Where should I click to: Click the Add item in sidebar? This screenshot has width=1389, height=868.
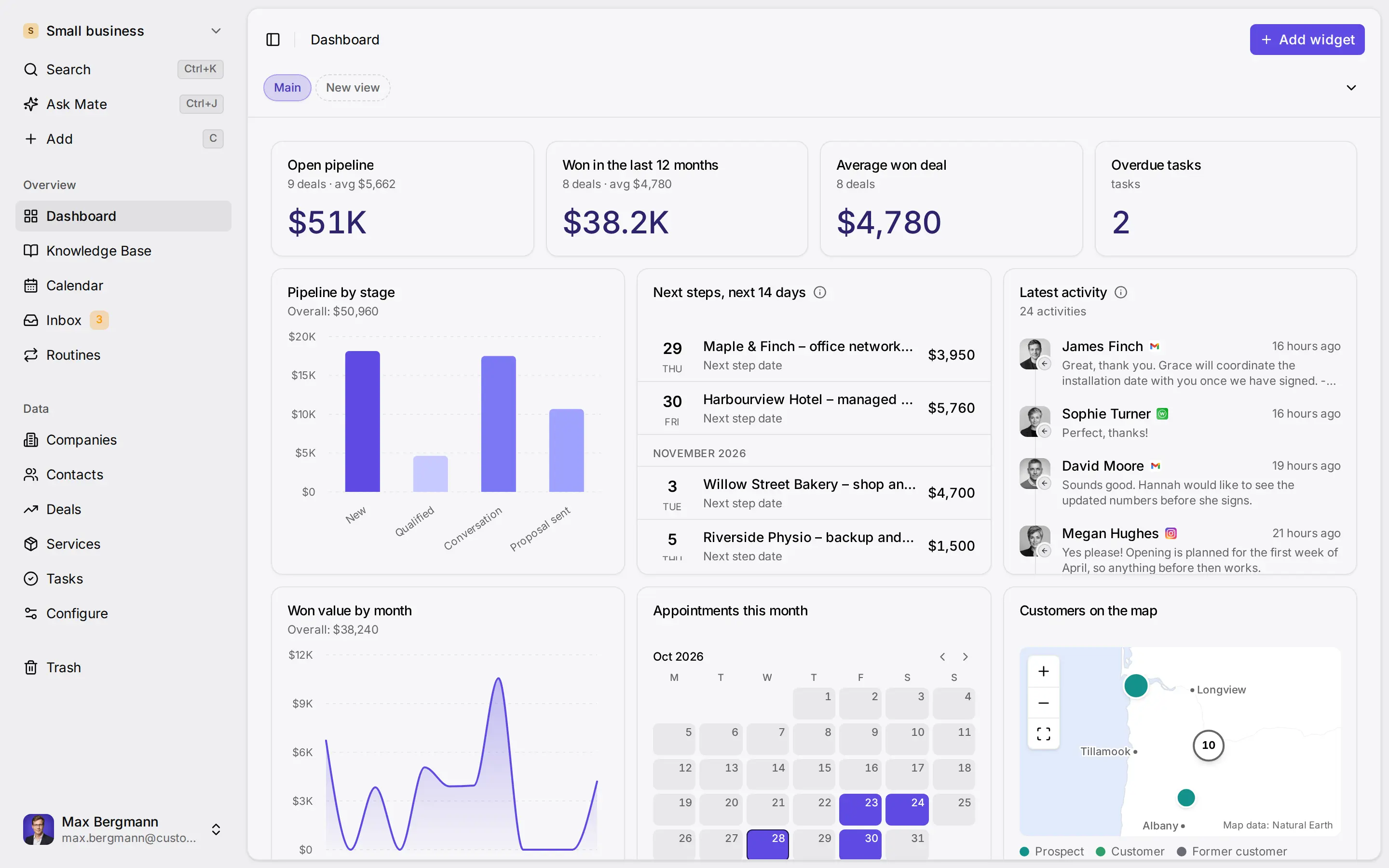click(123, 139)
